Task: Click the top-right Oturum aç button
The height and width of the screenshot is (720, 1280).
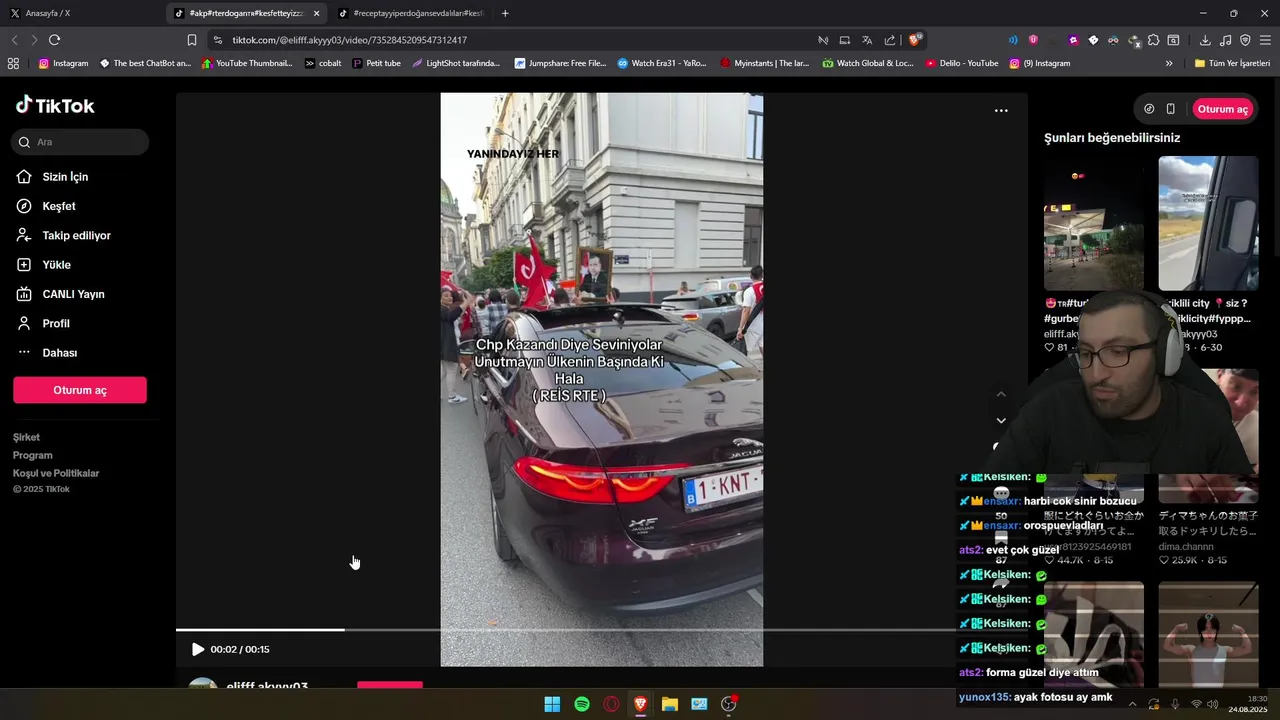Action: (1223, 109)
